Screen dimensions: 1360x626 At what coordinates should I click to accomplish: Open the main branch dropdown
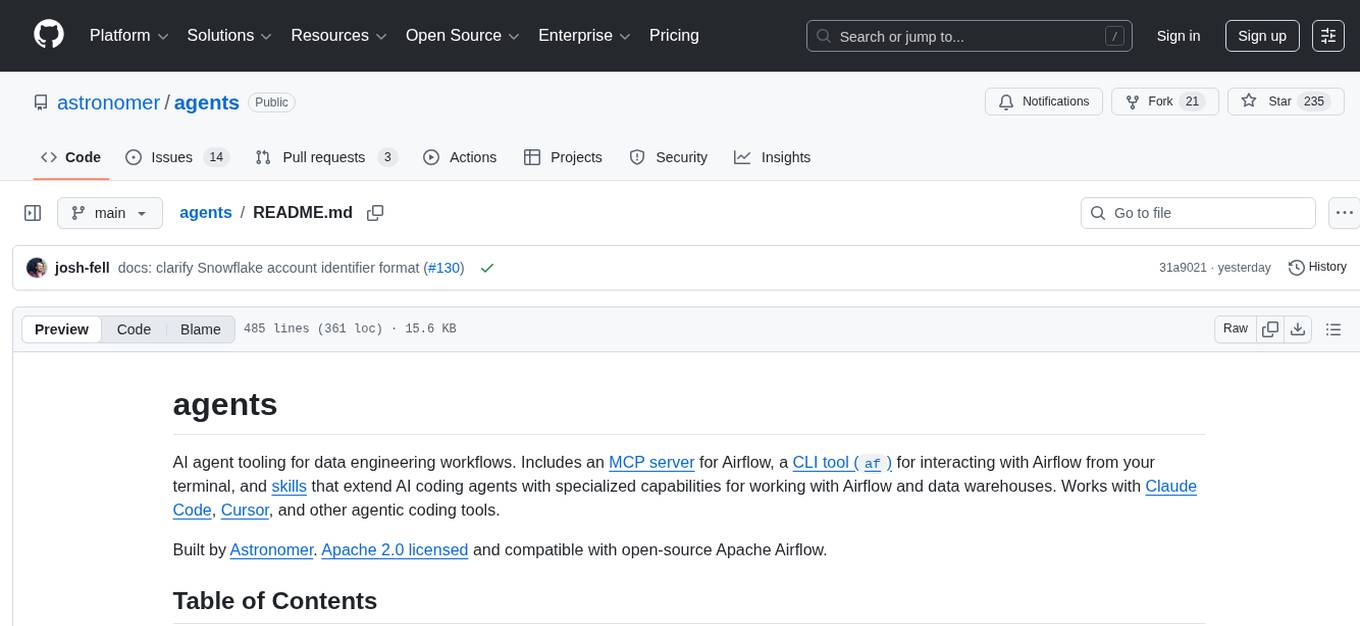109,213
